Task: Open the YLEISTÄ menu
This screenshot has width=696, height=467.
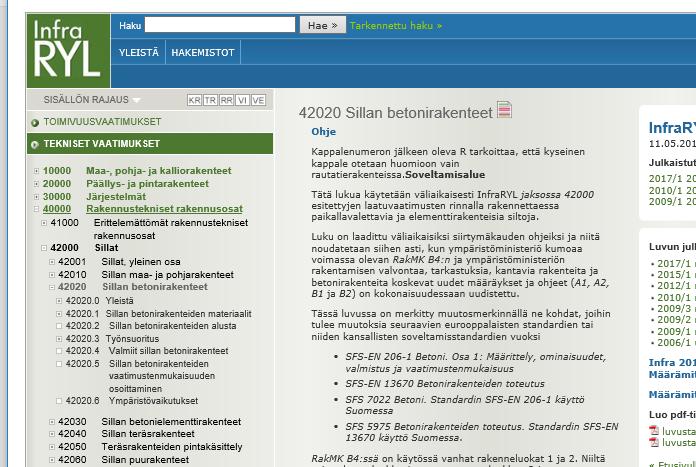Action: [x=138, y=52]
